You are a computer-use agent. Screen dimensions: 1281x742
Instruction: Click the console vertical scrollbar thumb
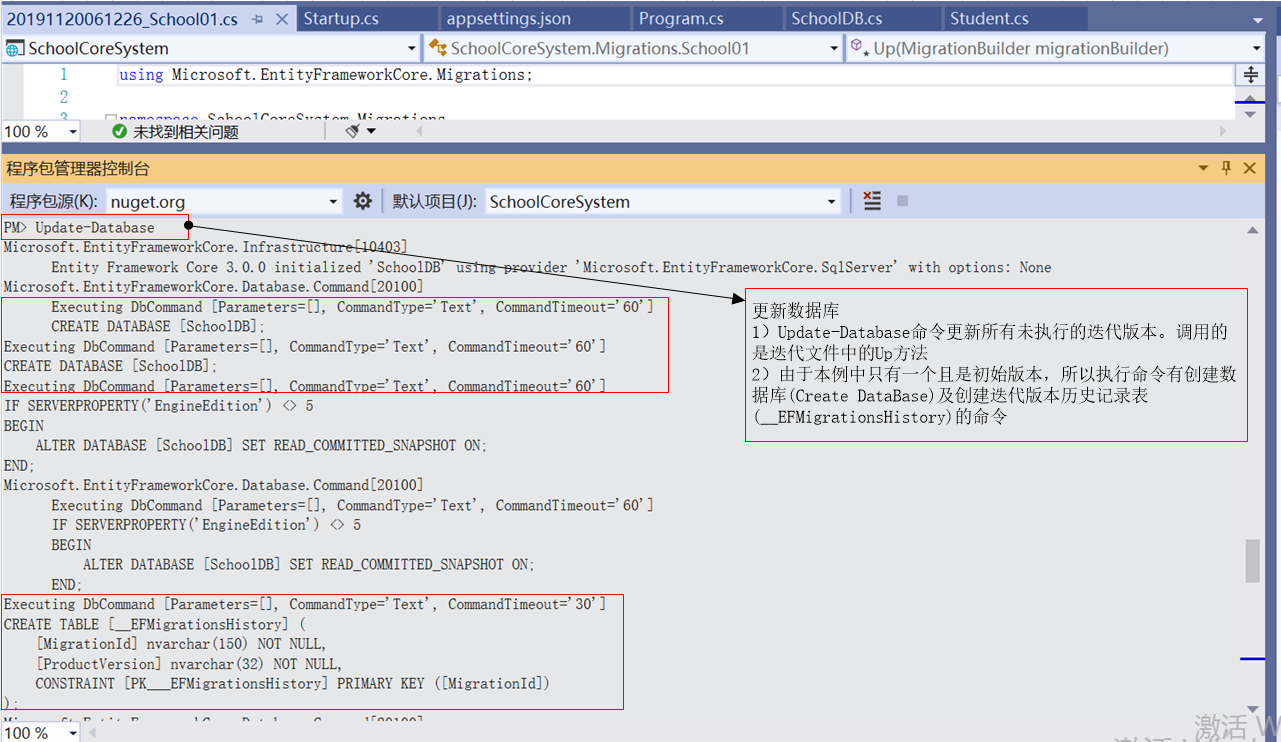click(x=1252, y=561)
